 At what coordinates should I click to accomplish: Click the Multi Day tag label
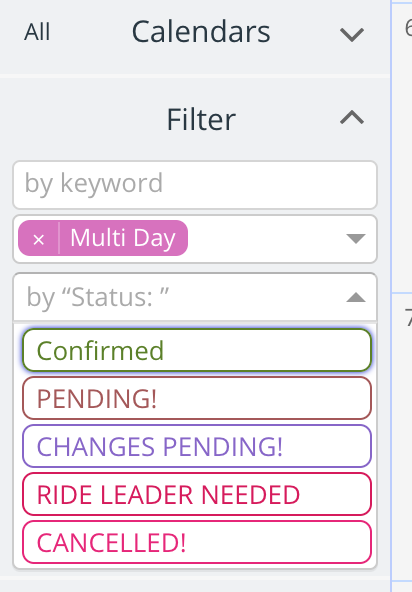[x=123, y=238]
